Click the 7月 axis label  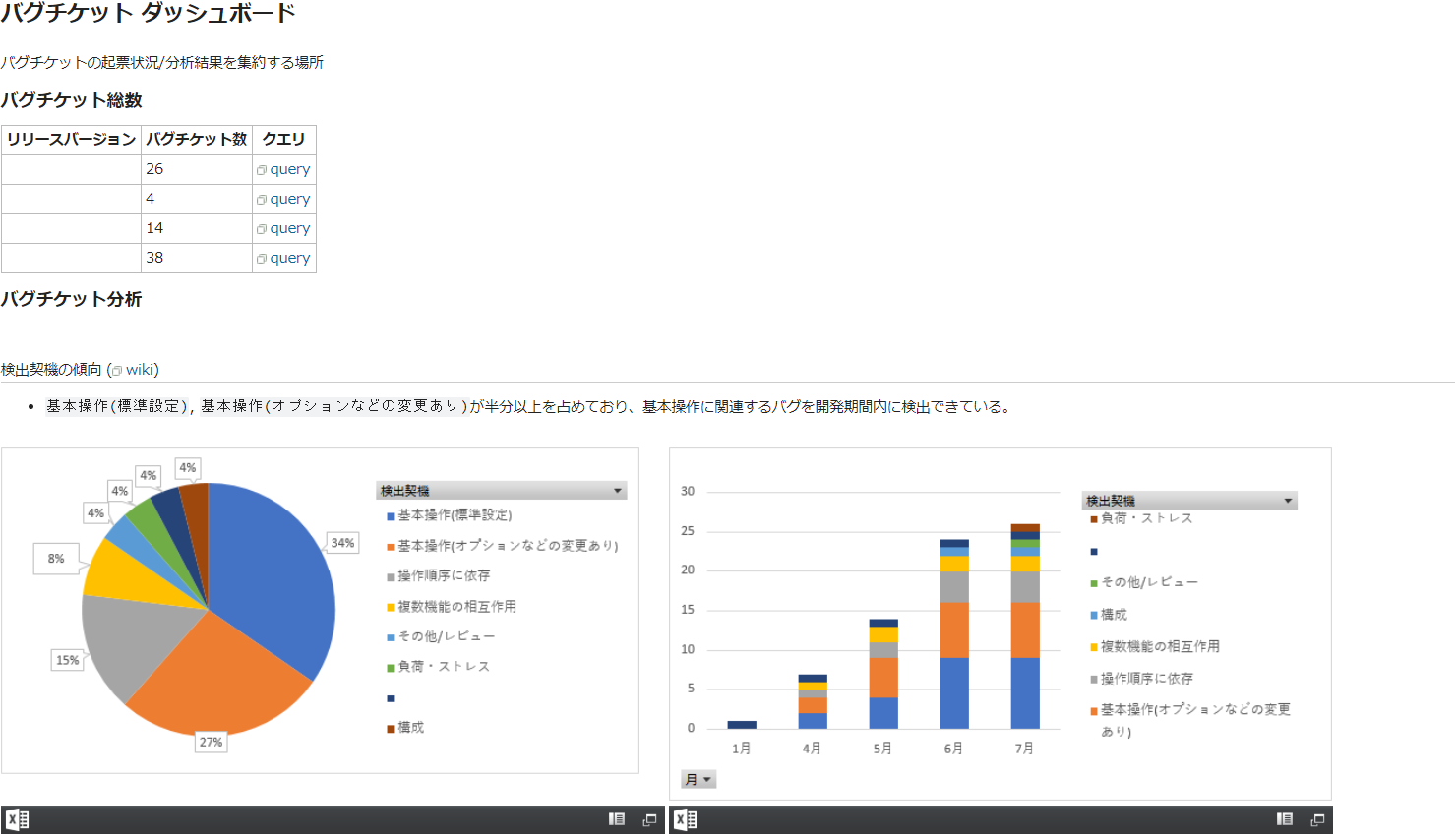(1024, 749)
